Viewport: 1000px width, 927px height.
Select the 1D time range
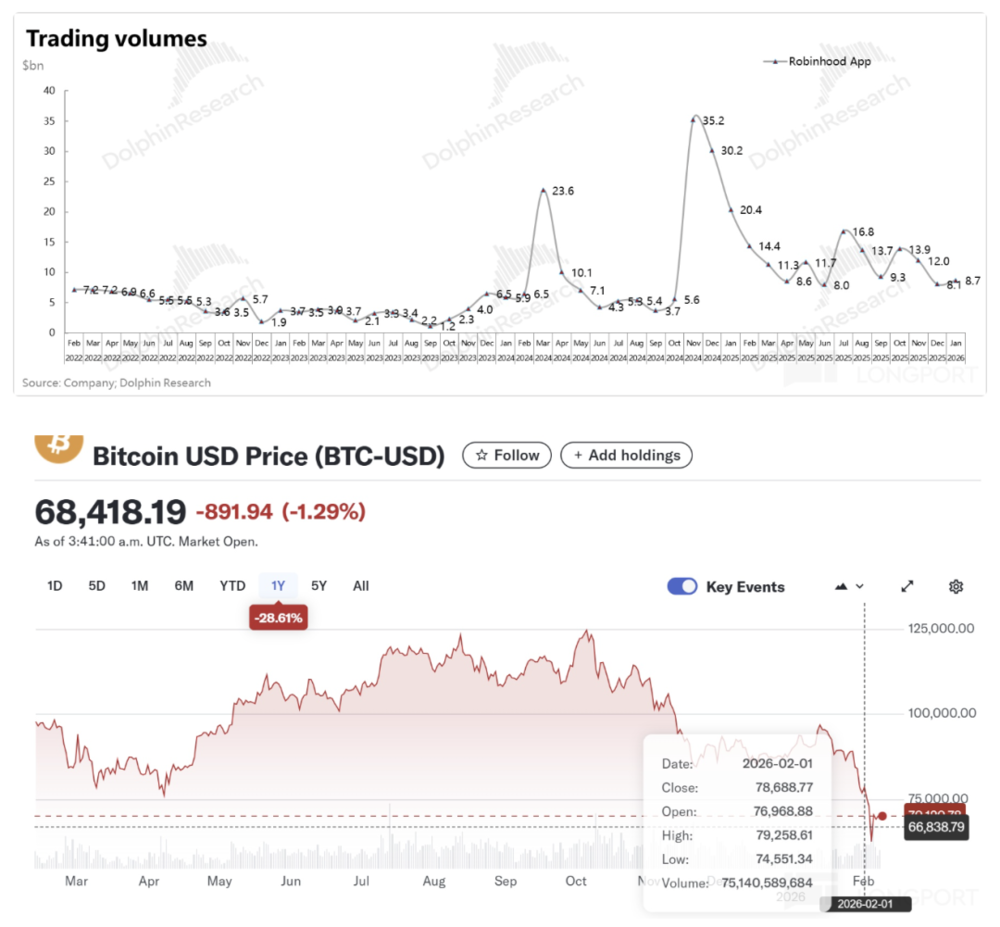55,586
